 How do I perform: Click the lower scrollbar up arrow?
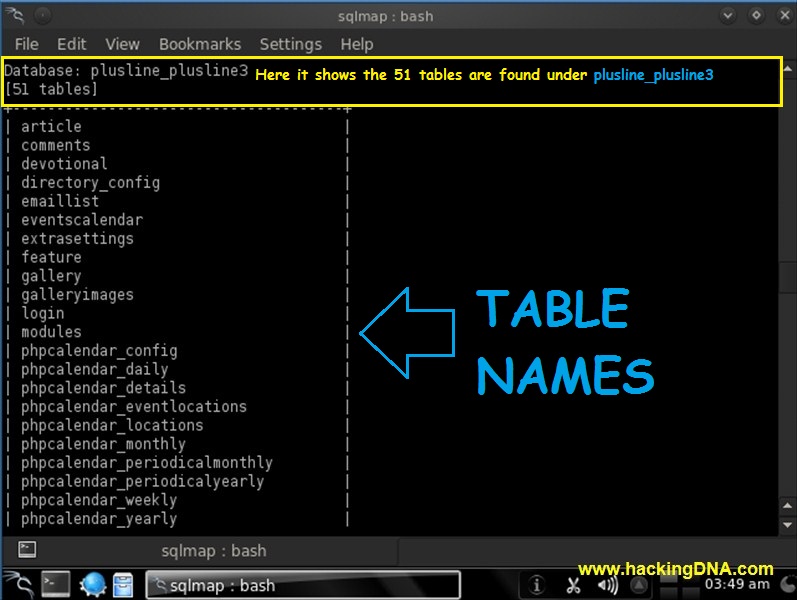point(787,505)
